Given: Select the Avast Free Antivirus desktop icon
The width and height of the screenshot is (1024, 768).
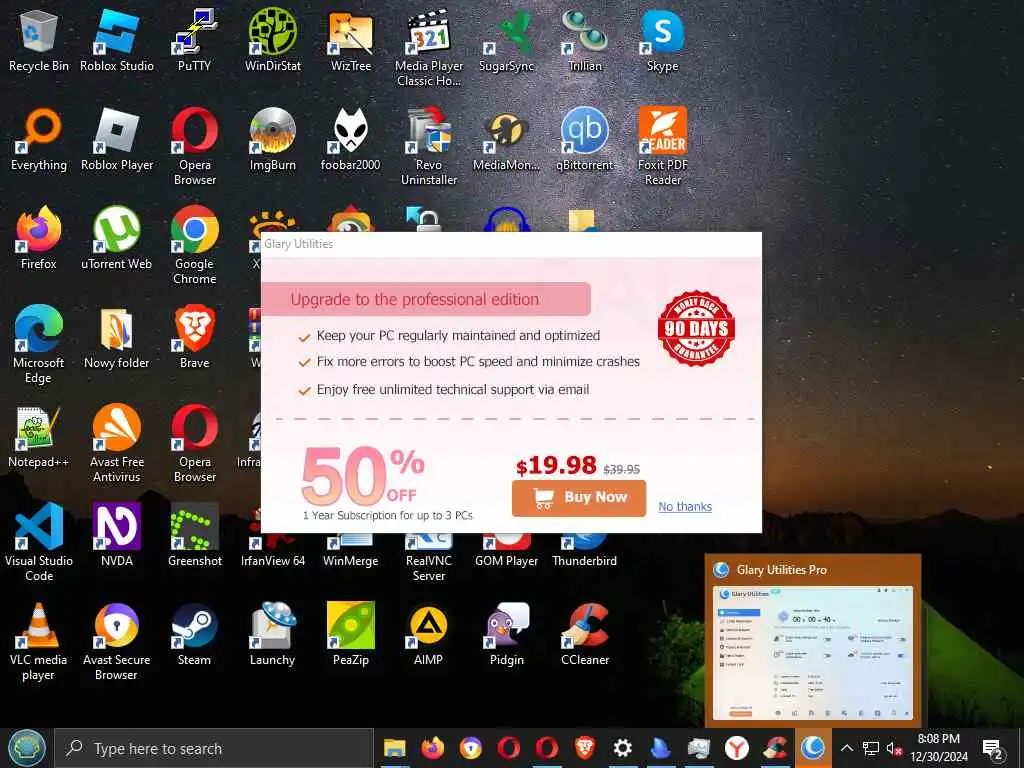Looking at the screenshot, I should point(117,443).
